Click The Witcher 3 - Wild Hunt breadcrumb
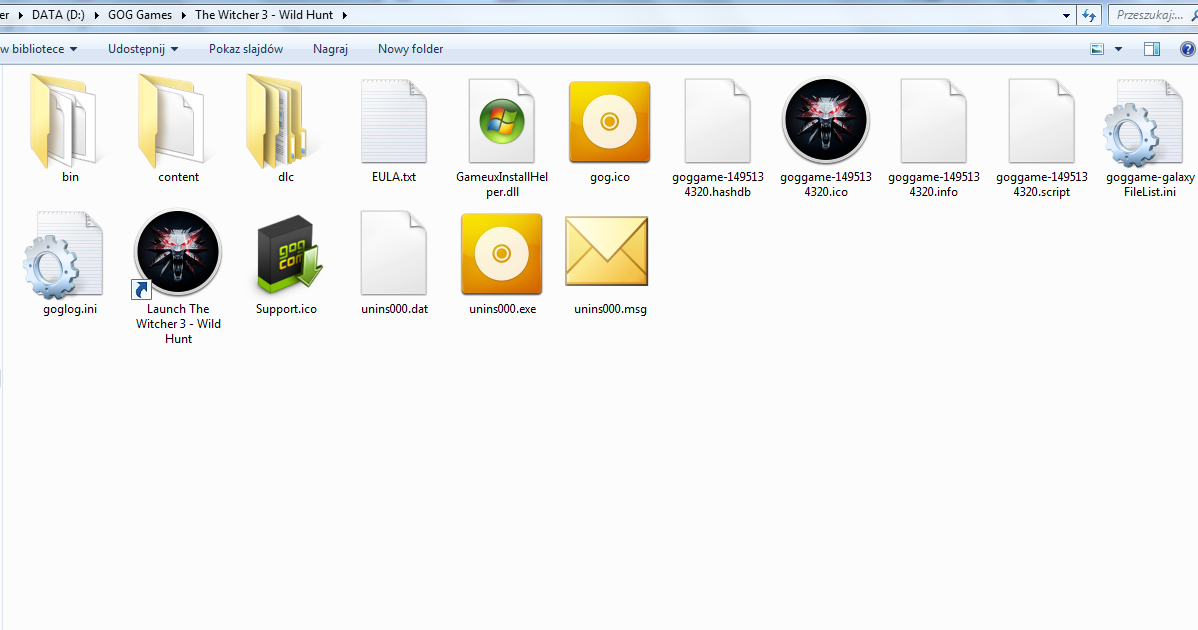This screenshot has width=1198, height=630. (x=264, y=15)
